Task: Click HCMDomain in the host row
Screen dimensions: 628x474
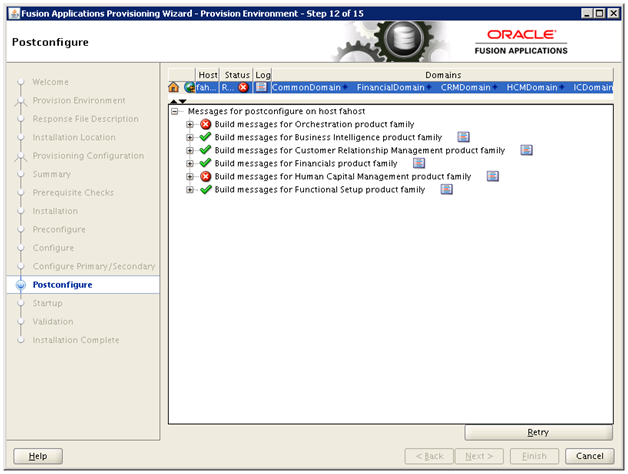Action: tap(532, 87)
